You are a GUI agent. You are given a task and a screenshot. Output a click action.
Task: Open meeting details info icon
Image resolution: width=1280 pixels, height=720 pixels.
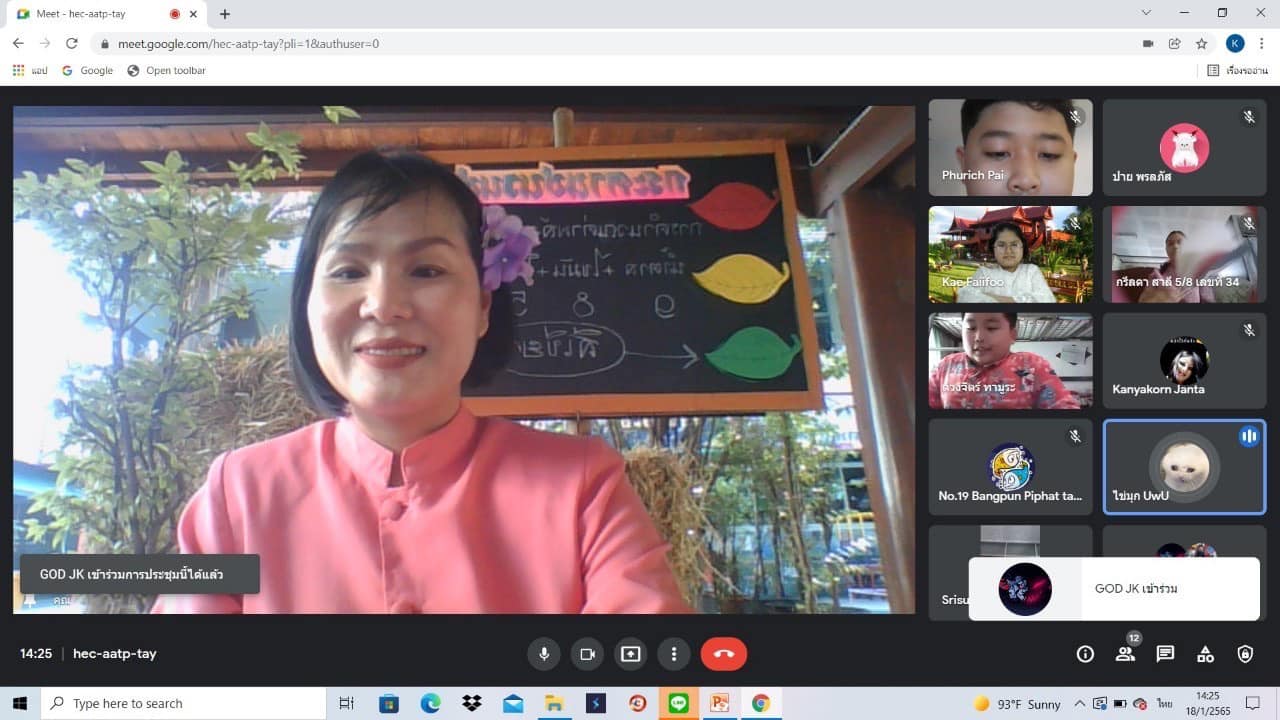(x=1085, y=654)
